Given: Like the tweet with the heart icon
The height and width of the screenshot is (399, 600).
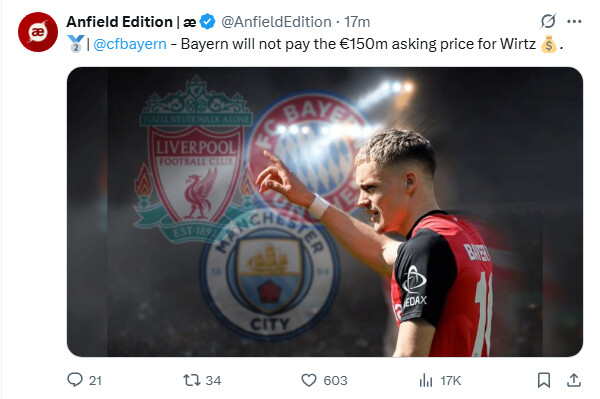Looking at the screenshot, I should click(309, 380).
